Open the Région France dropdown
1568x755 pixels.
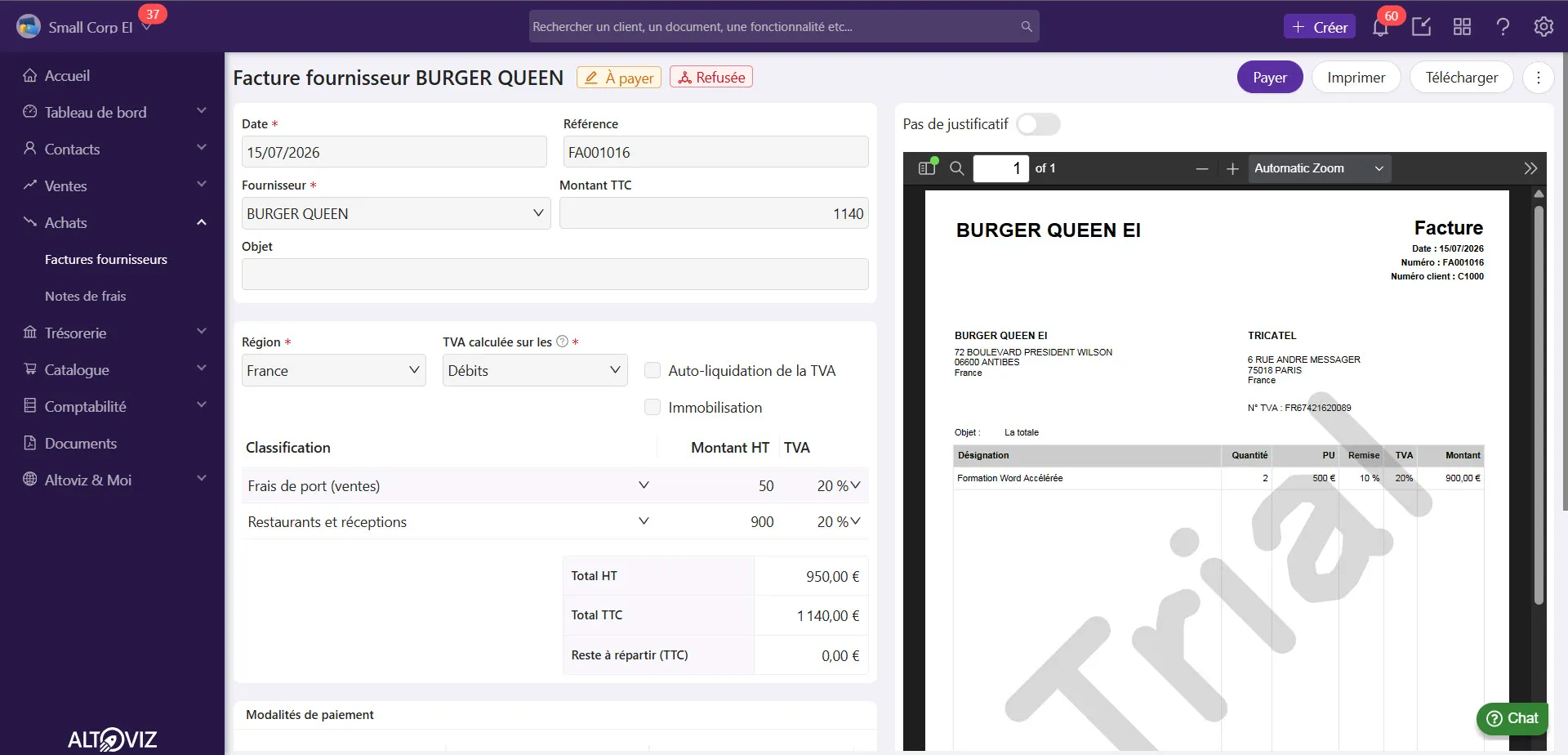coord(334,370)
